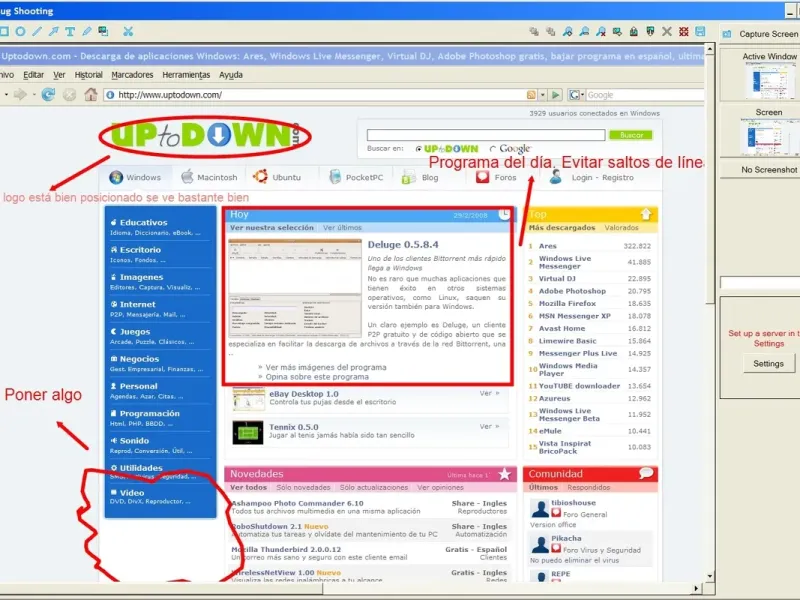Open the Deluge 0.5.8.4 program link

403,245
